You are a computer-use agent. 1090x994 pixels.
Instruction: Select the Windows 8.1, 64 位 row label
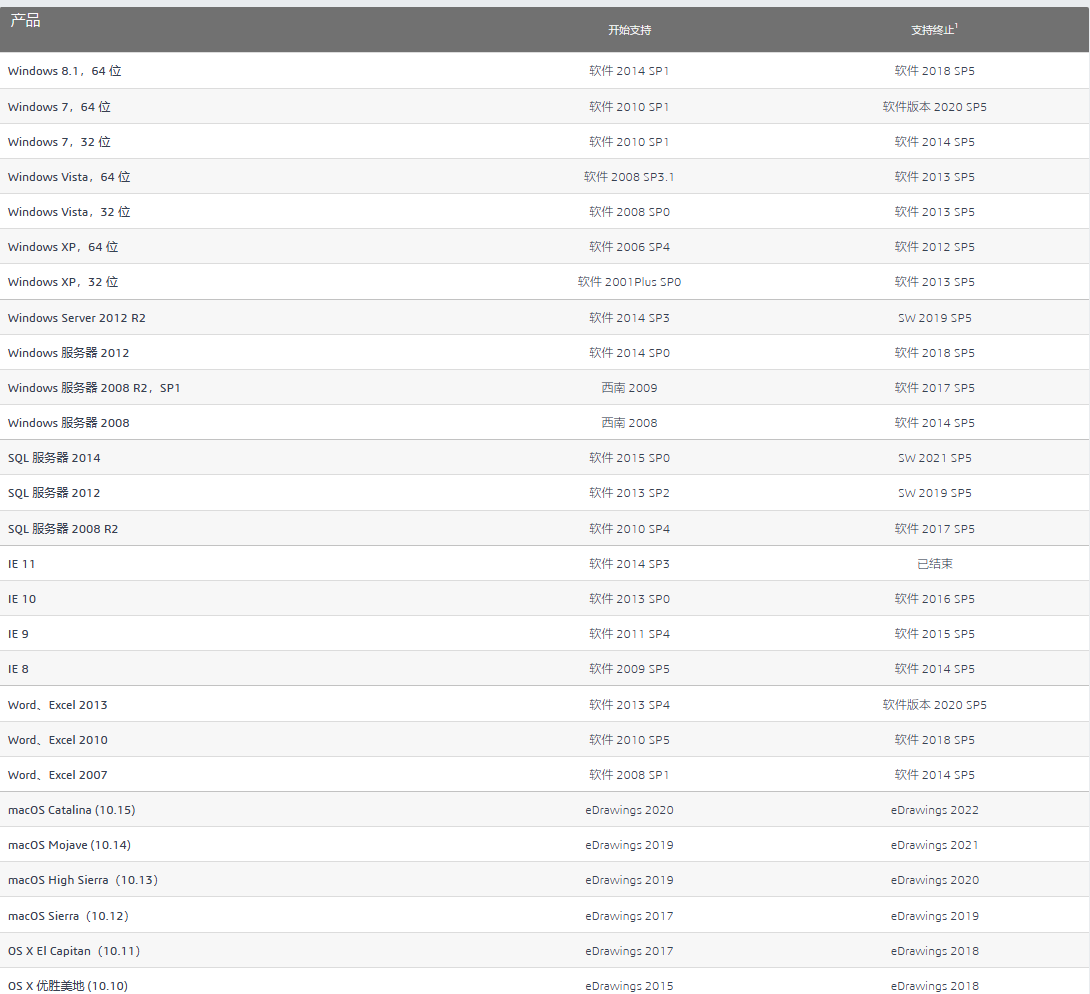[65, 71]
